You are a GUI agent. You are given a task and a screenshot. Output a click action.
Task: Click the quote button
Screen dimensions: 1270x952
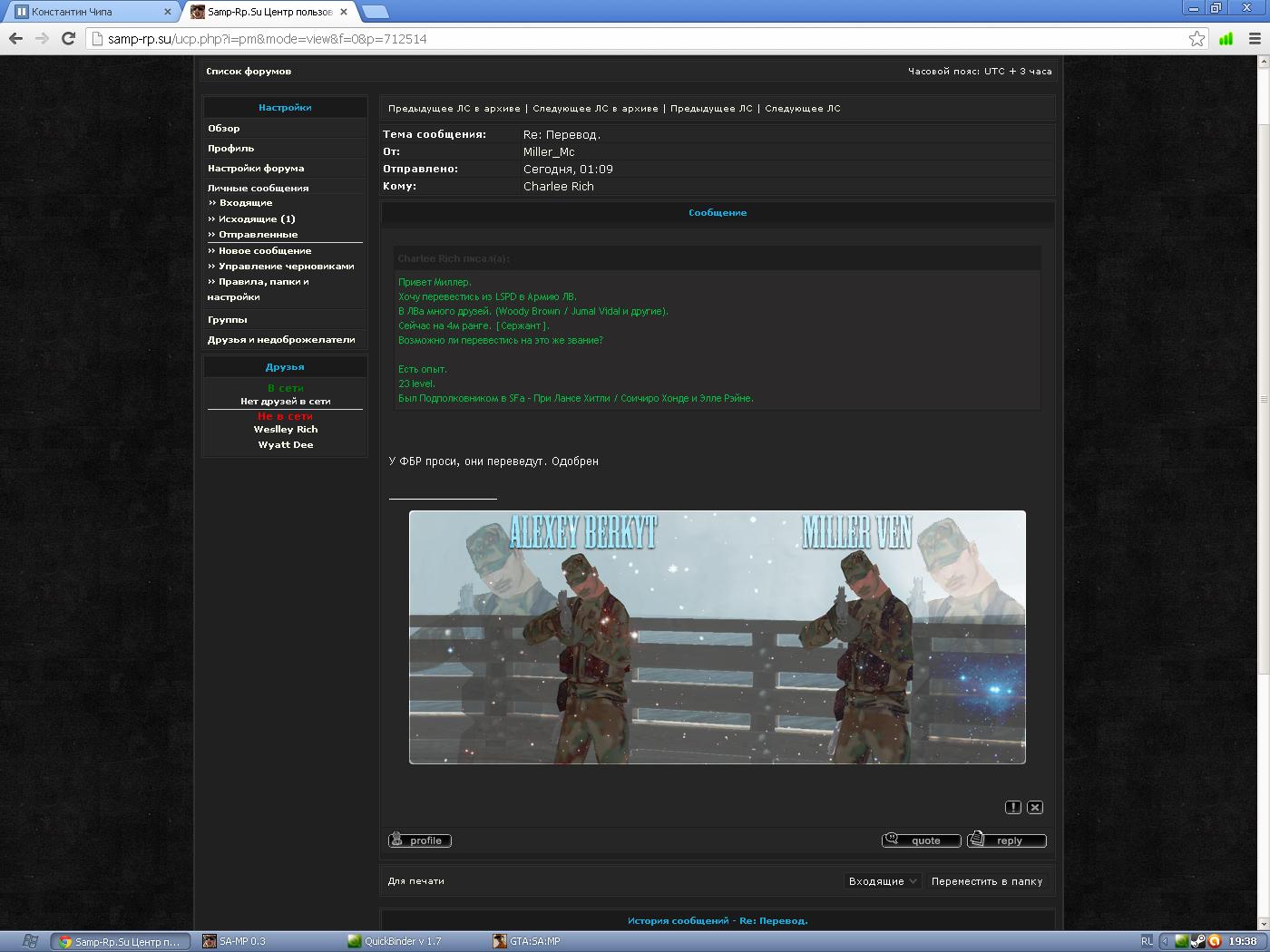922,840
